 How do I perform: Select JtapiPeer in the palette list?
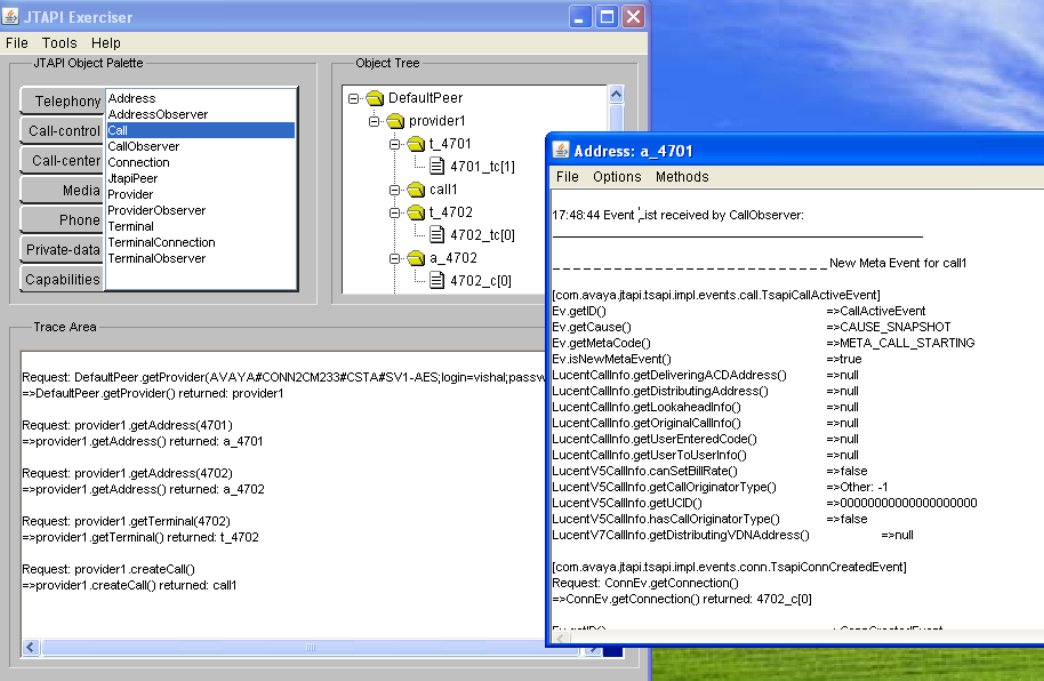coord(200,178)
